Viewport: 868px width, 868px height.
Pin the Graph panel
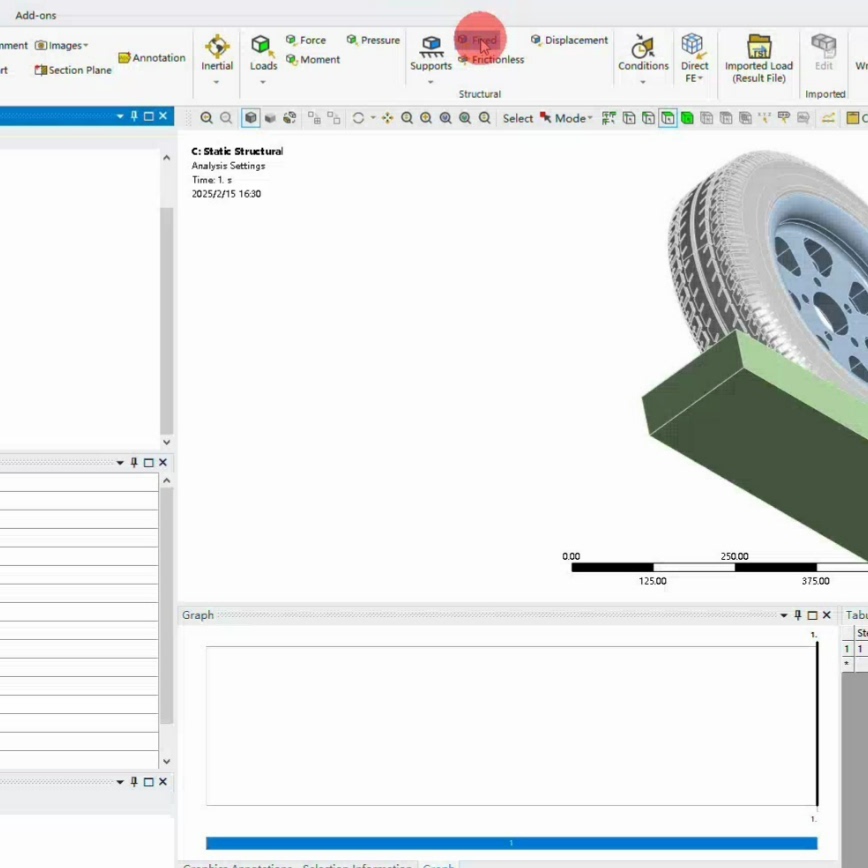798,615
